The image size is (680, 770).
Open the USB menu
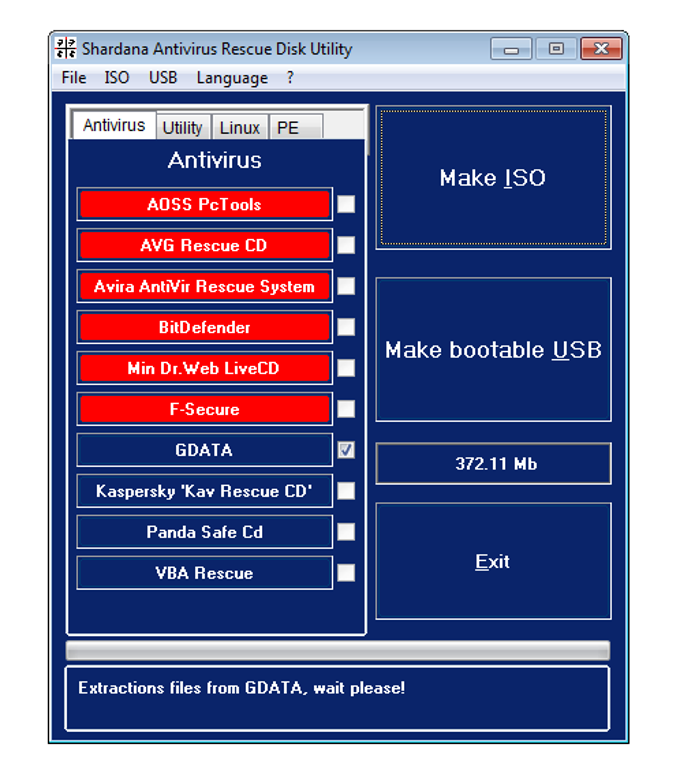163,78
